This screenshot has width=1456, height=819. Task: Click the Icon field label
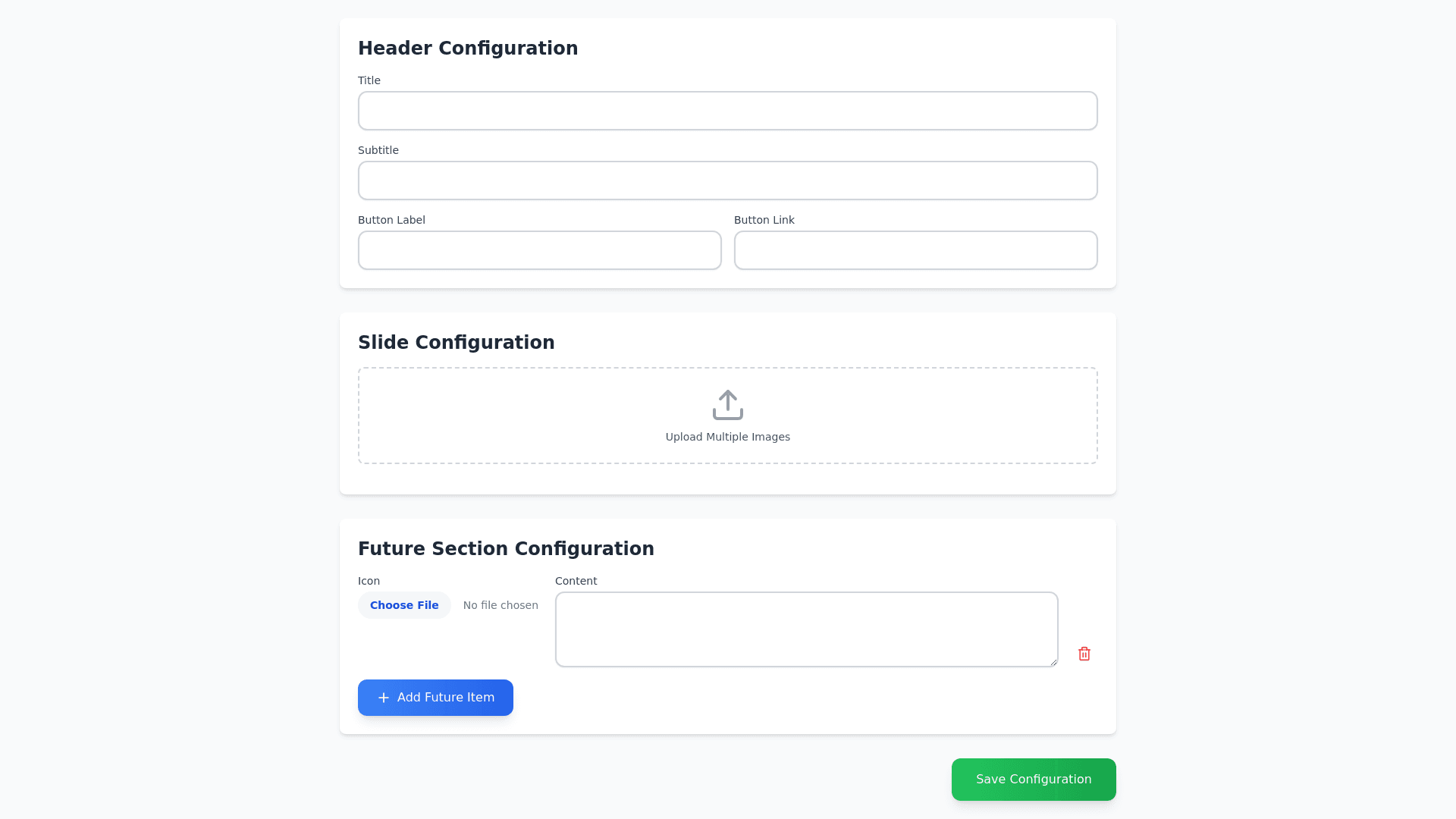(369, 581)
